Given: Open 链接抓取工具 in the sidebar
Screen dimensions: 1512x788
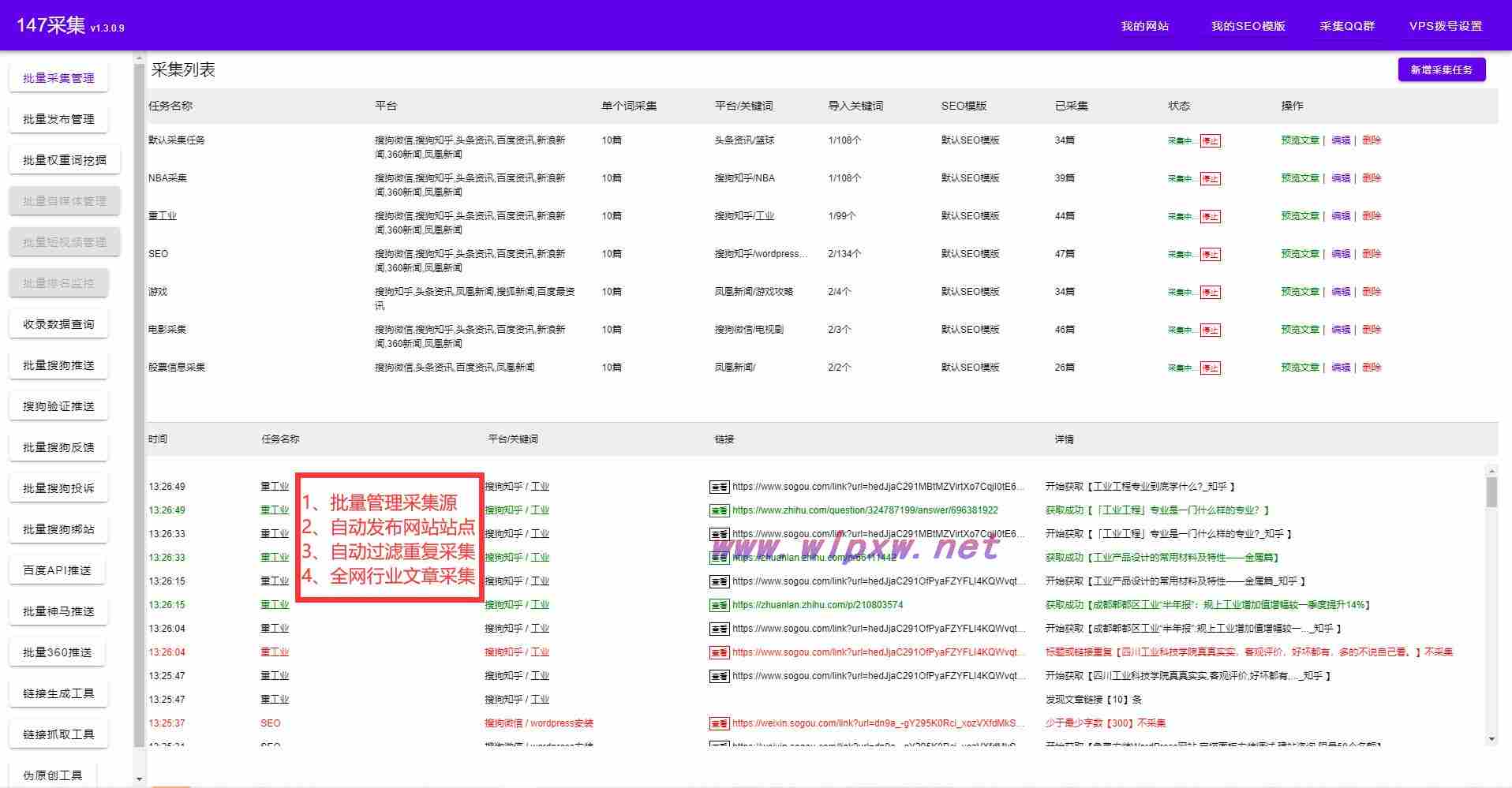Looking at the screenshot, I should (x=58, y=734).
